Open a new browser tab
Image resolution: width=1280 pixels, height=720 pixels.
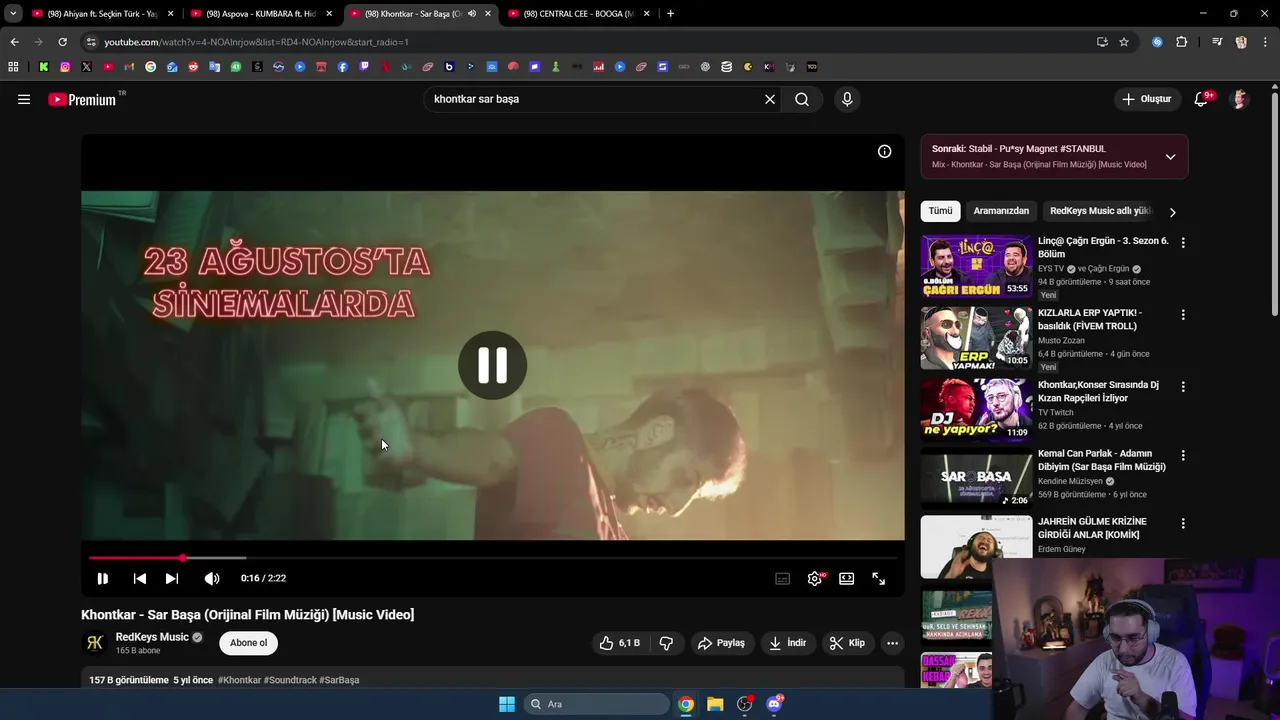670,14
